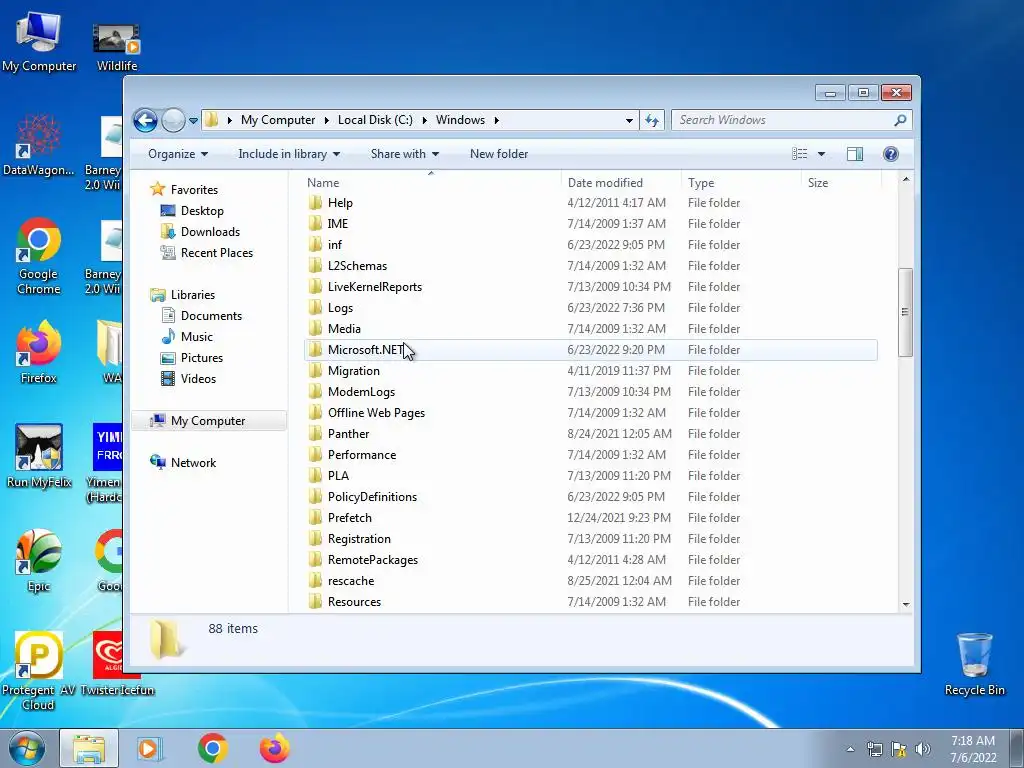The width and height of the screenshot is (1024, 768).
Task: Select the Panther folder name
Action: point(348,434)
